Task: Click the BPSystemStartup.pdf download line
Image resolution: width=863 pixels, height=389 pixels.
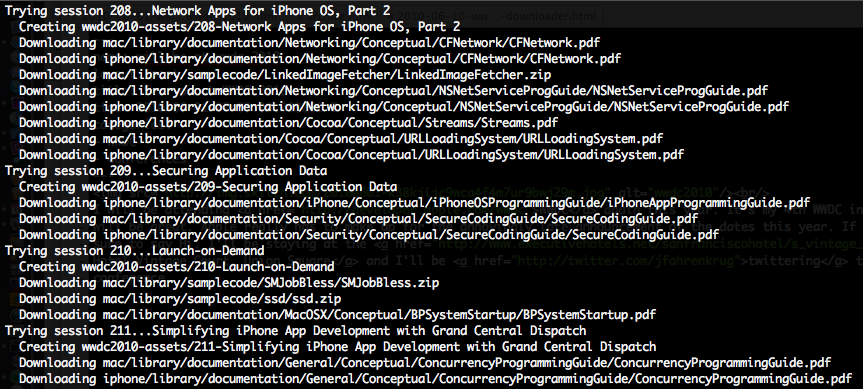Action: pyautogui.click(x=337, y=315)
